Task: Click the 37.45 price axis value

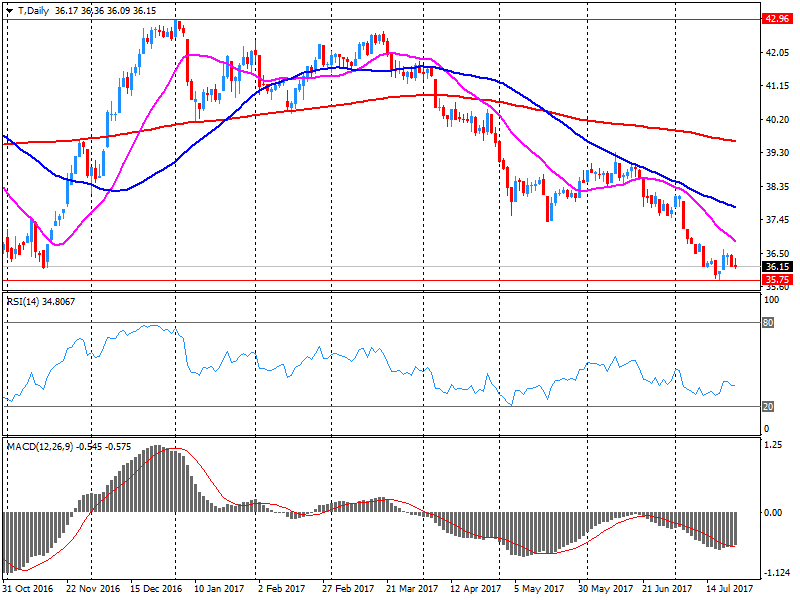Action: pos(778,220)
